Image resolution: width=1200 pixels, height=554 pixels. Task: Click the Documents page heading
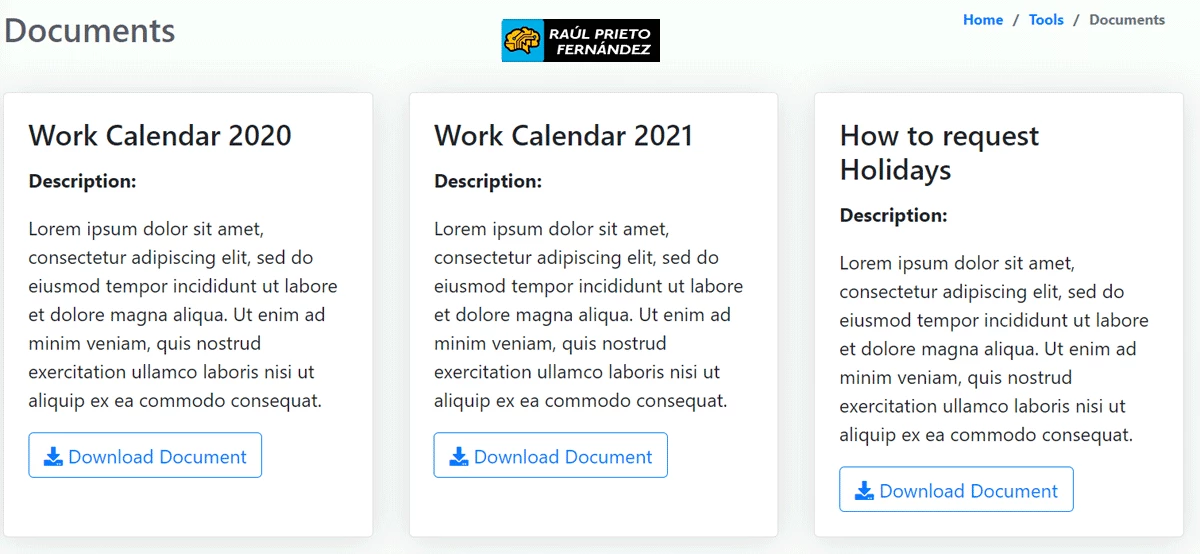click(x=90, y=31)
